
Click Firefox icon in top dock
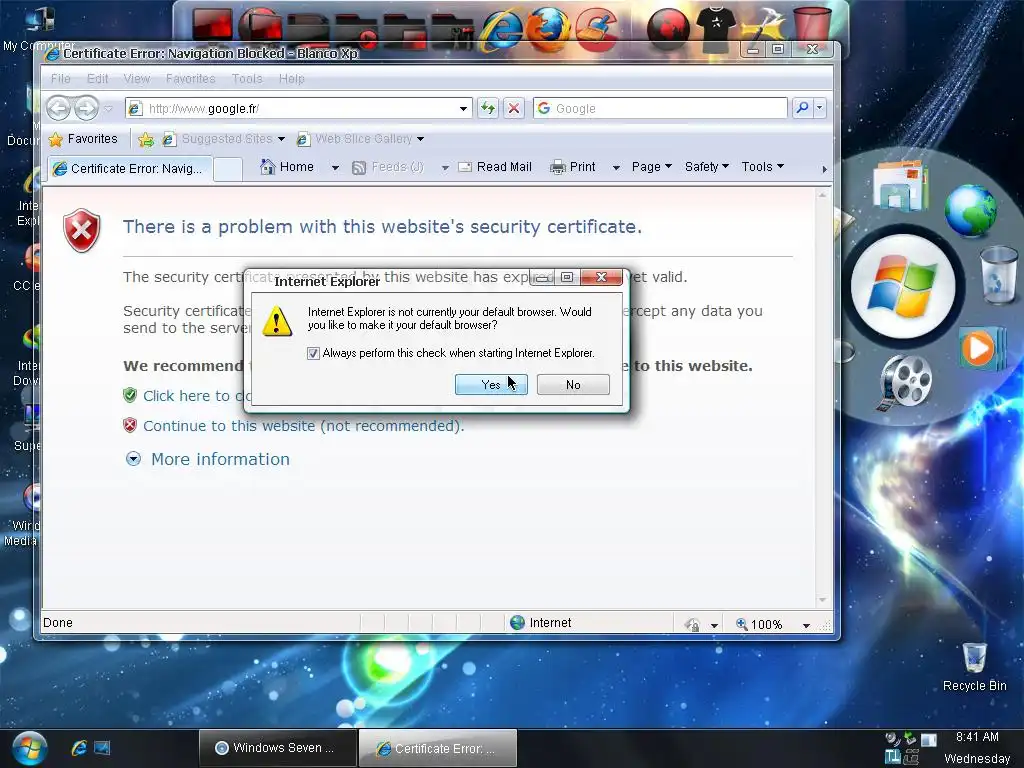547,28
